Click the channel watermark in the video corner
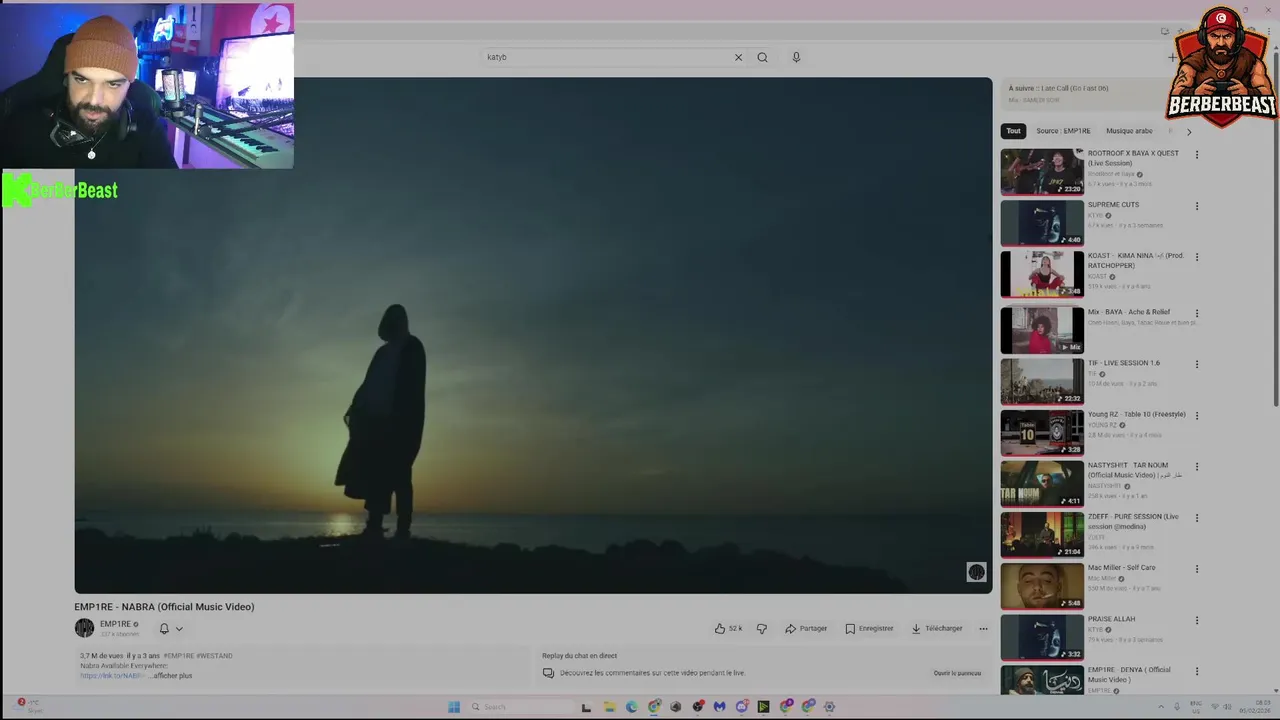This screenshot has width=1280, height=720. tap(976, 572)
